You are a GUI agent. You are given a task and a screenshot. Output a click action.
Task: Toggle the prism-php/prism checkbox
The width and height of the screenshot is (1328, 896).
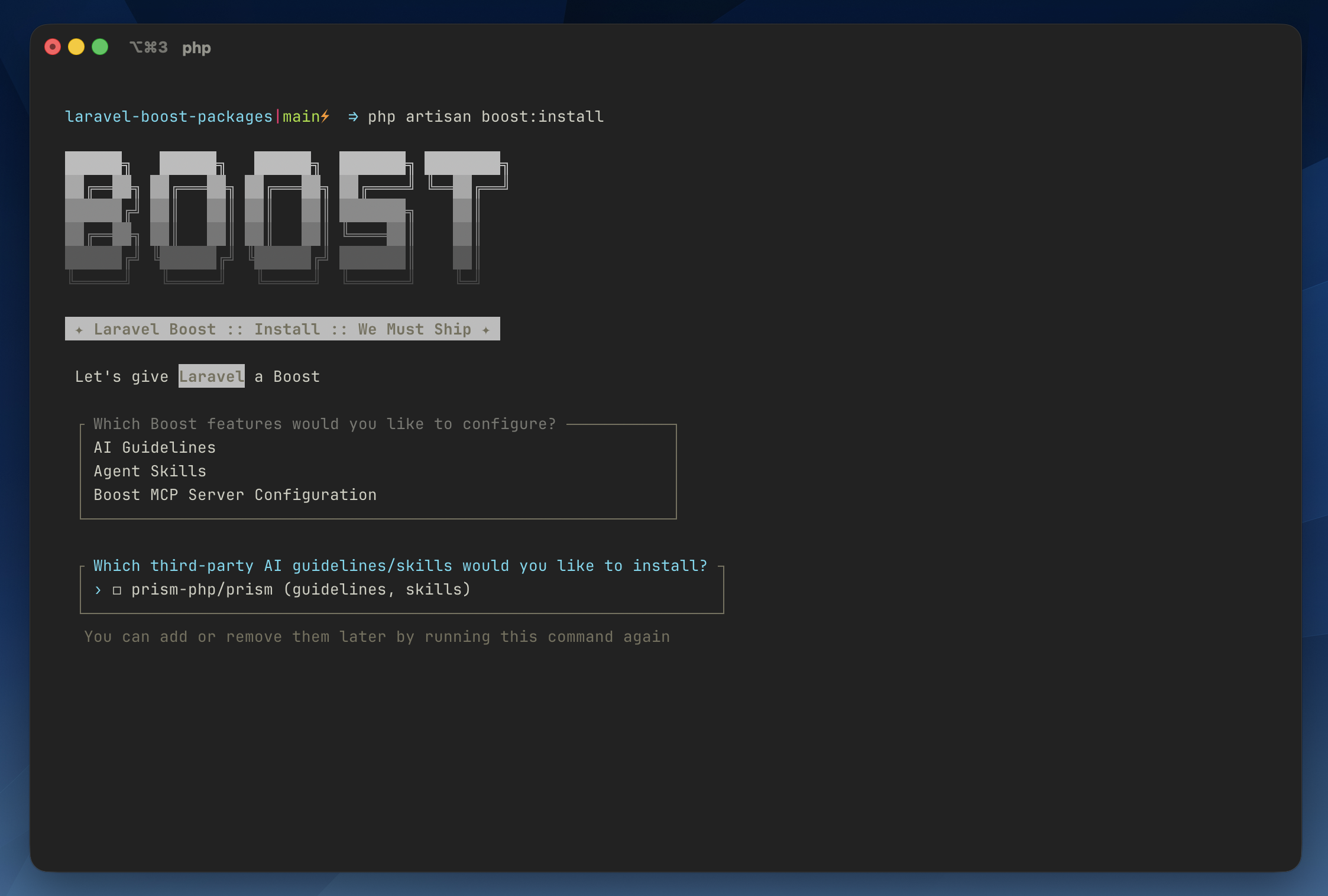click(117, 590)
